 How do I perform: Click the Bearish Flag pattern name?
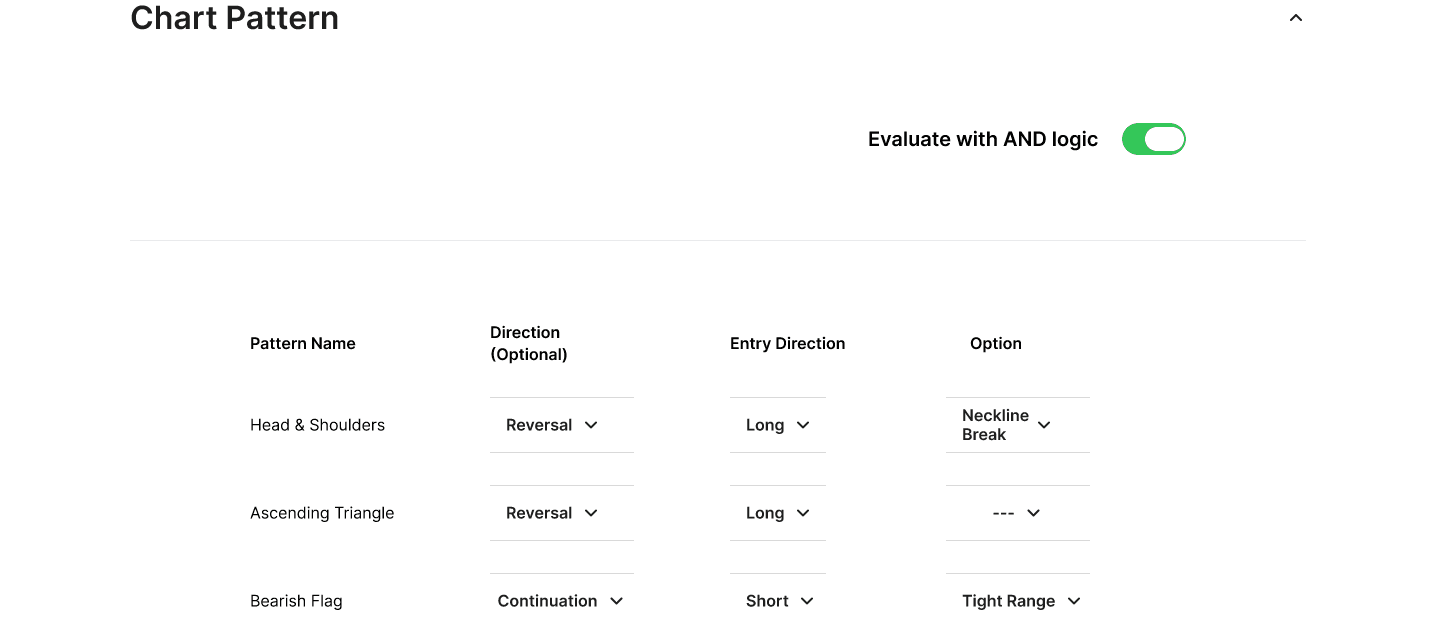296,601
